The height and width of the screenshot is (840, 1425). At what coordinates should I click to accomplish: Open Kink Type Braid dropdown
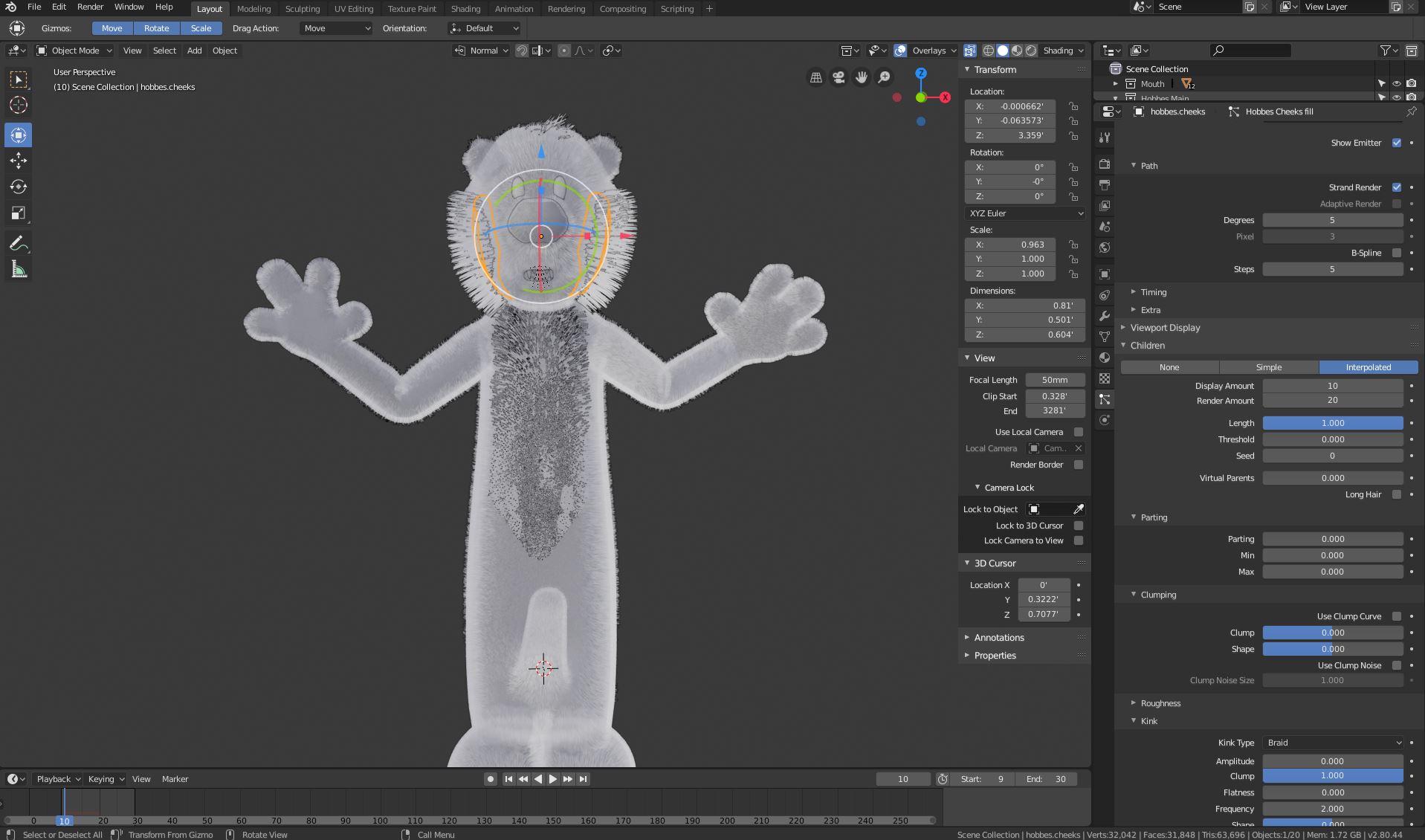(1333, 743)
